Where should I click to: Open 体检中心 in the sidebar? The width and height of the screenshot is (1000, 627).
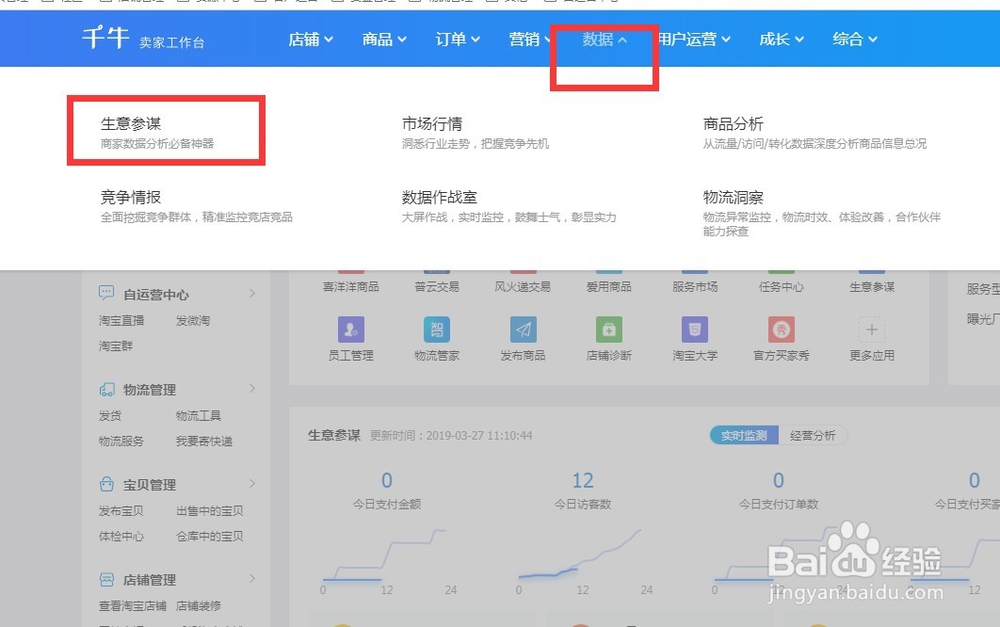121,536
